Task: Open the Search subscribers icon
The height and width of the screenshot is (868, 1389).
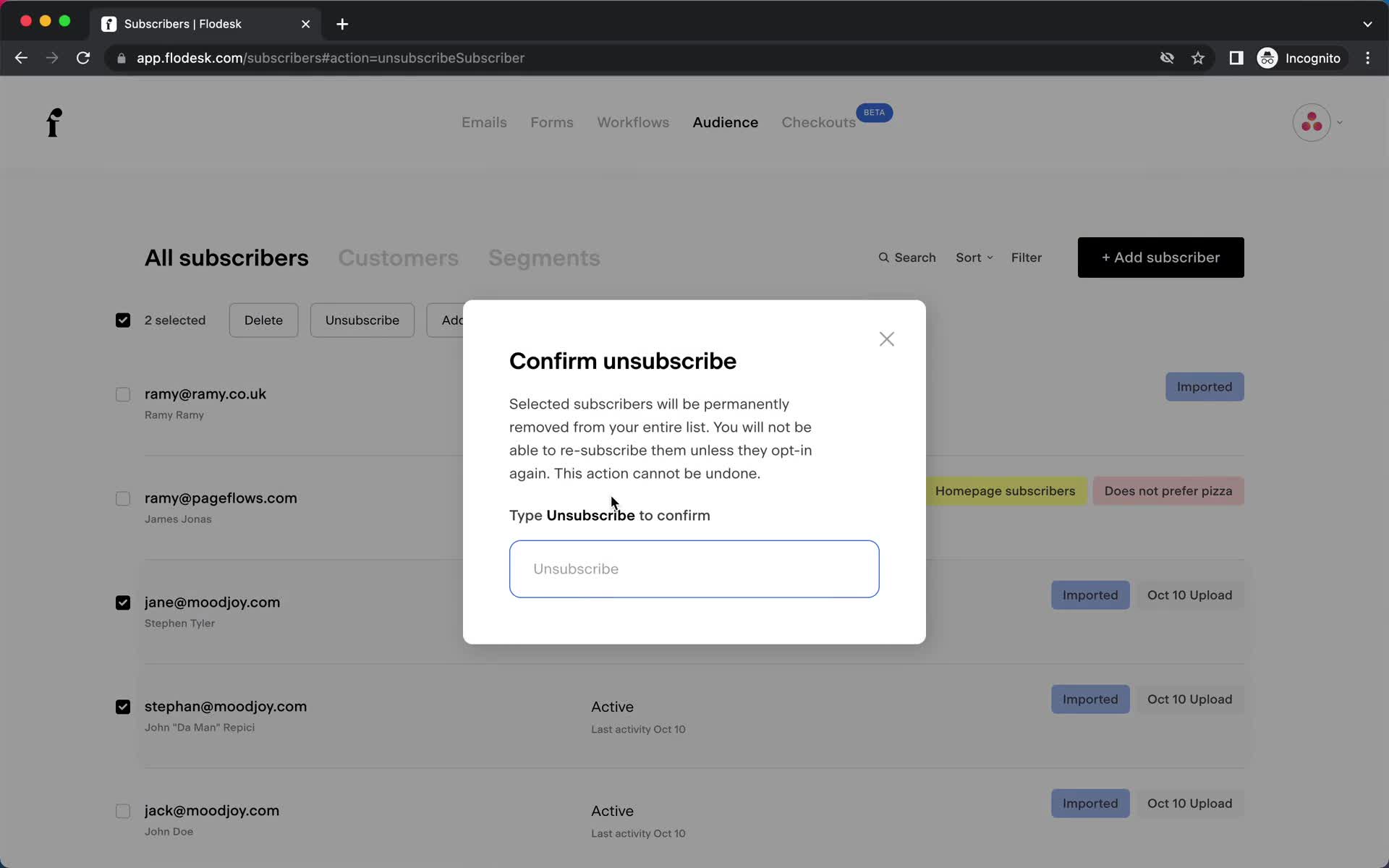Action: coord(884,257)
